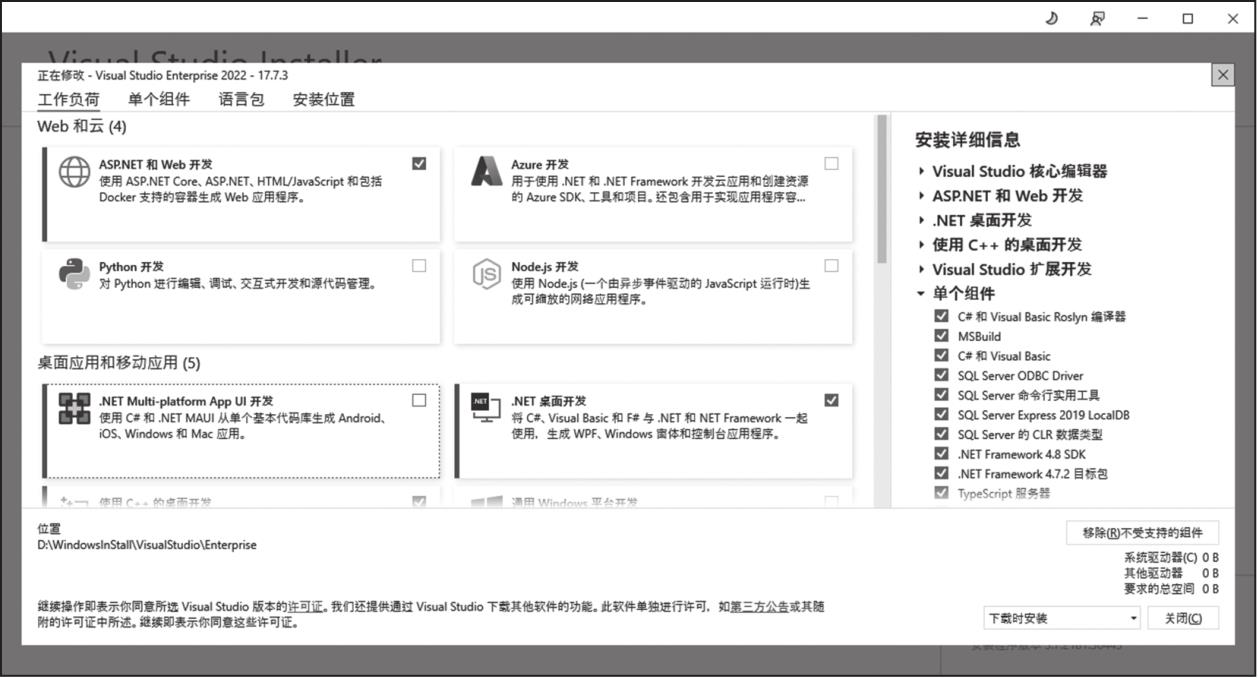Image resolution: width=1258 pixels, height=678 pixels.
Task: Close the modify dialog with X
Action: [1222, 75]
